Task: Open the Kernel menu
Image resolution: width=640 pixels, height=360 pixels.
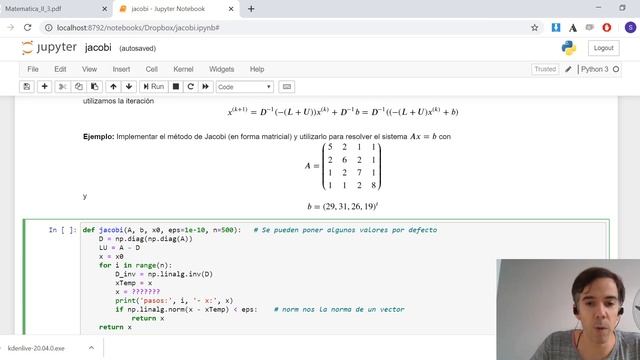Action: tap(183, 69)
